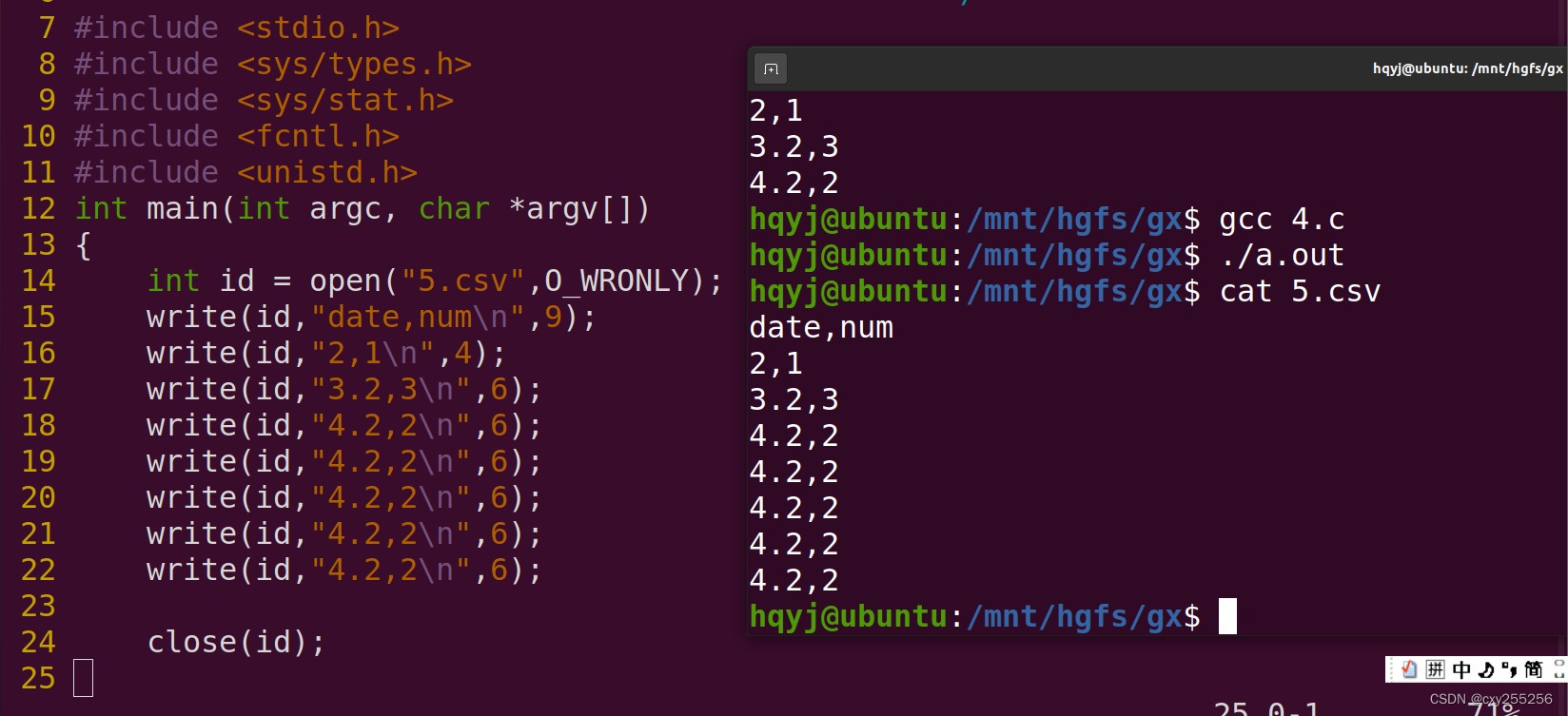Open a new tab in the terminal window
This screenshot has width=1568, height=716.
click(x=771, y=68)
